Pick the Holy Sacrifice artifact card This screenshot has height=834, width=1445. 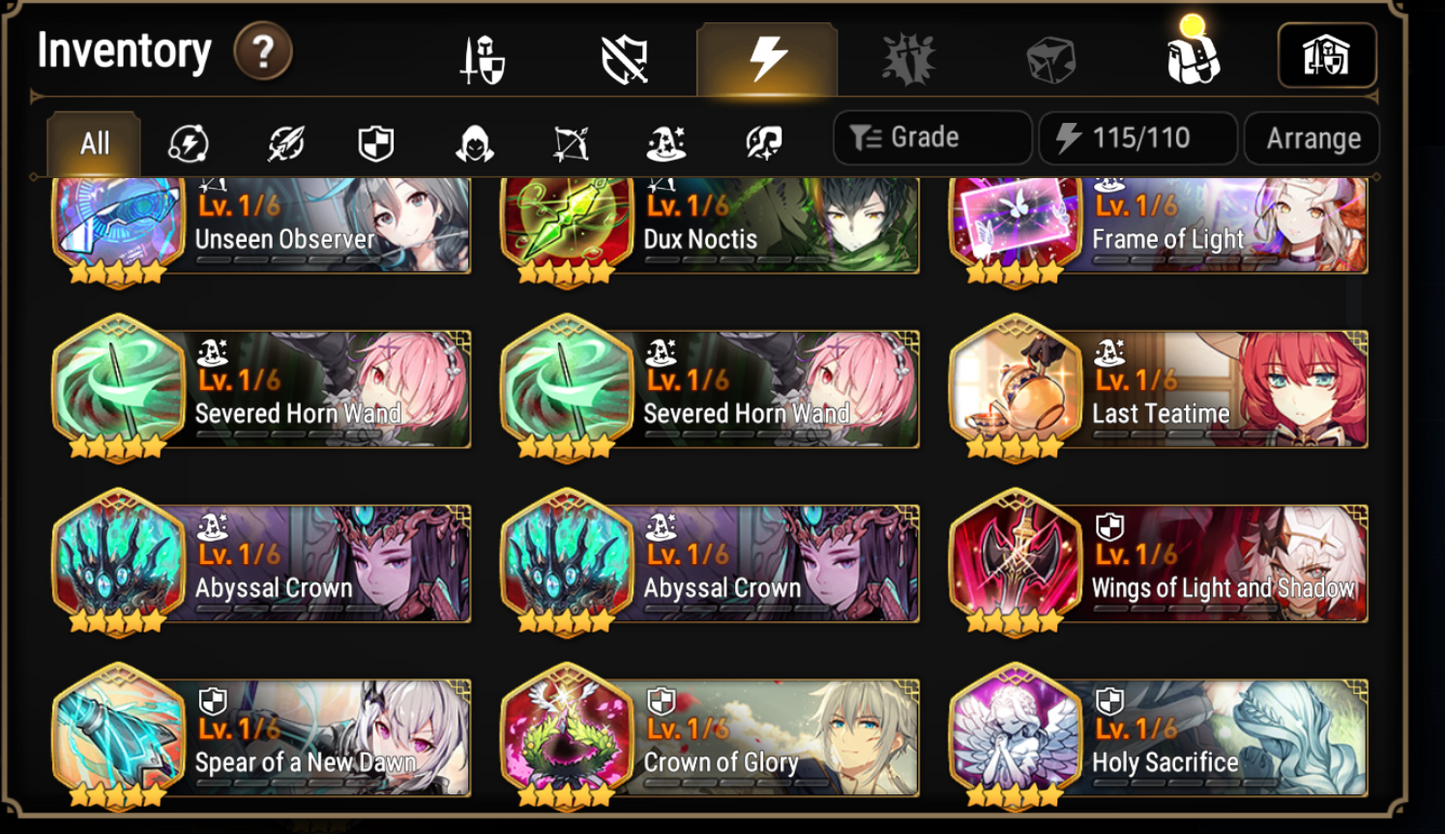pos(1159,737)
